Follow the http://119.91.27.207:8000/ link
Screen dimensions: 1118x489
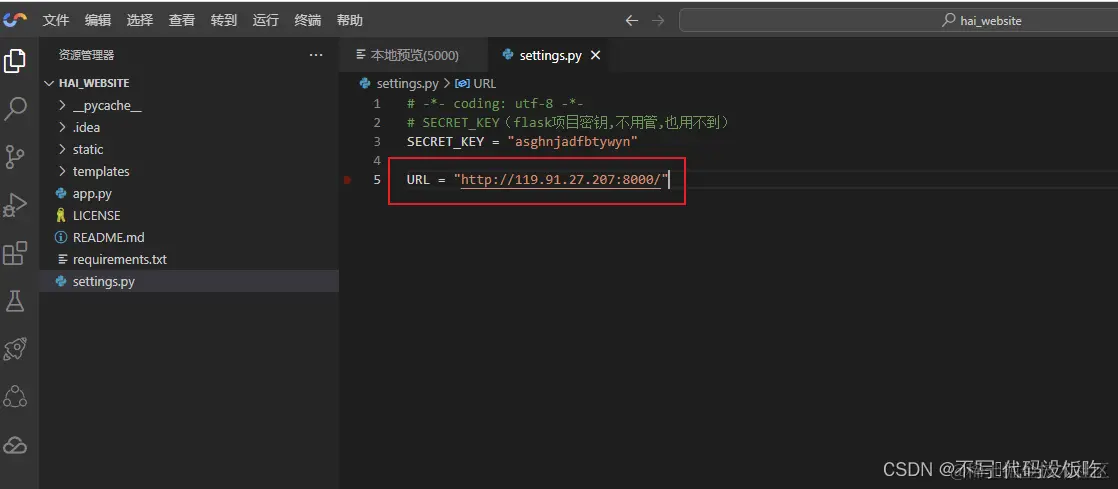coord(560,180)
